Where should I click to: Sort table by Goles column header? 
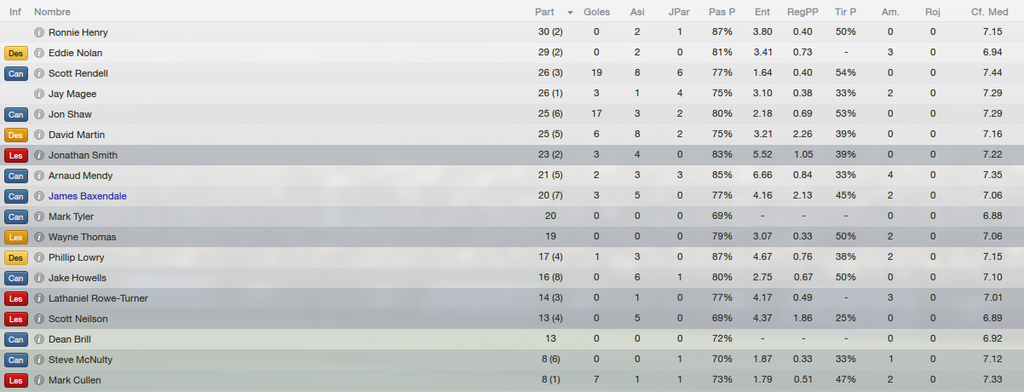(597, 12)
